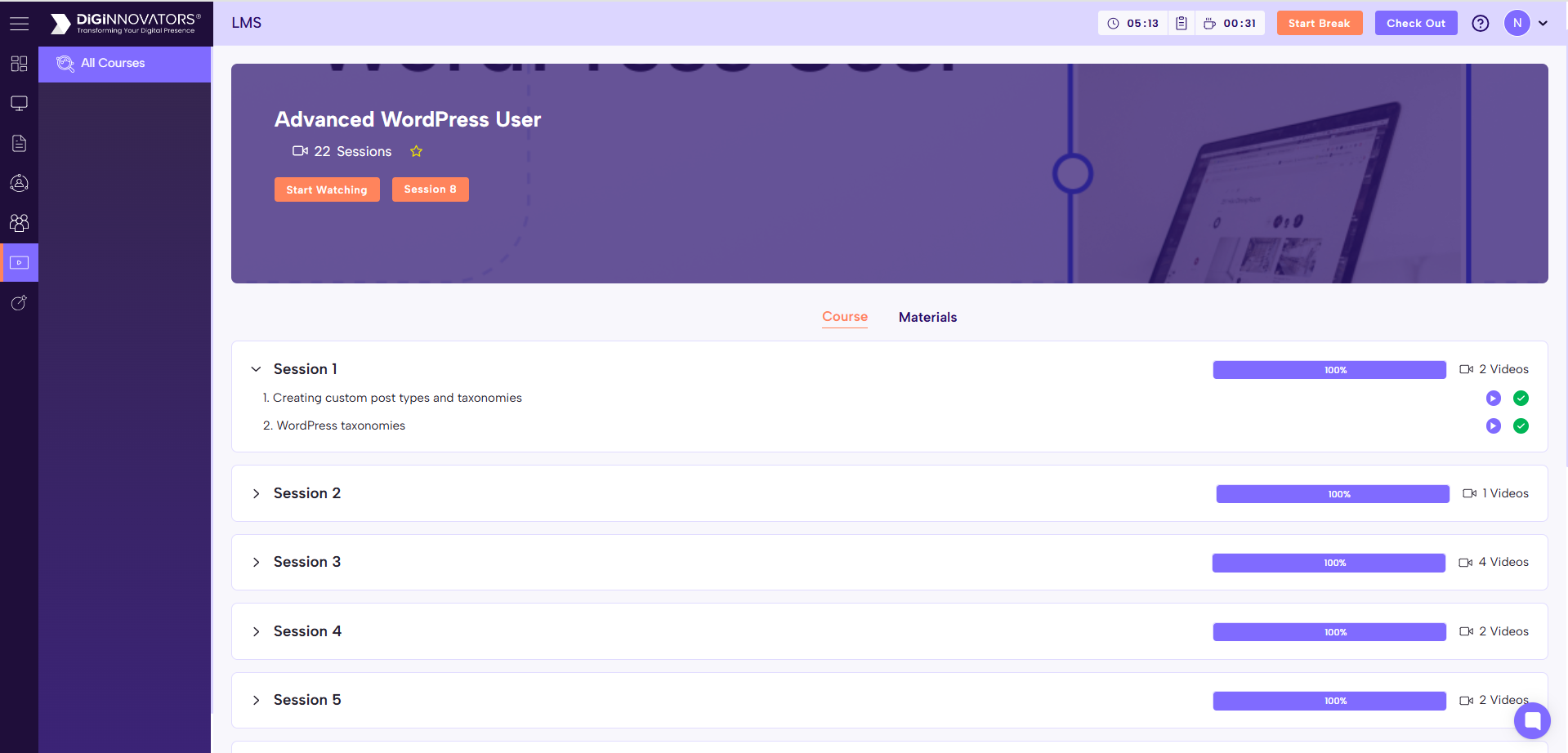This screenshot has height=753, width=1568.
Task: Open the chat widget bubble
Action: (1532, 720)
